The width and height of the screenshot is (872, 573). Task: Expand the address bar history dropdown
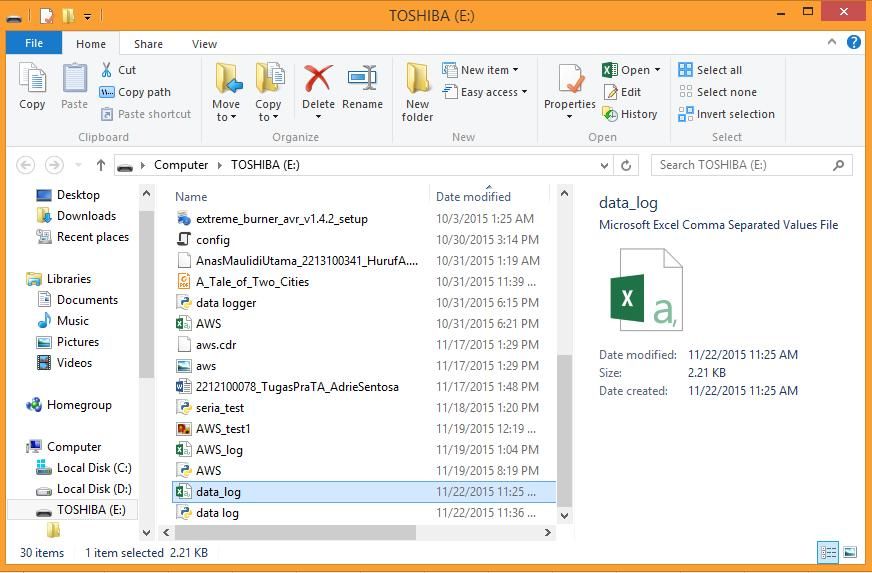point(605,165)
